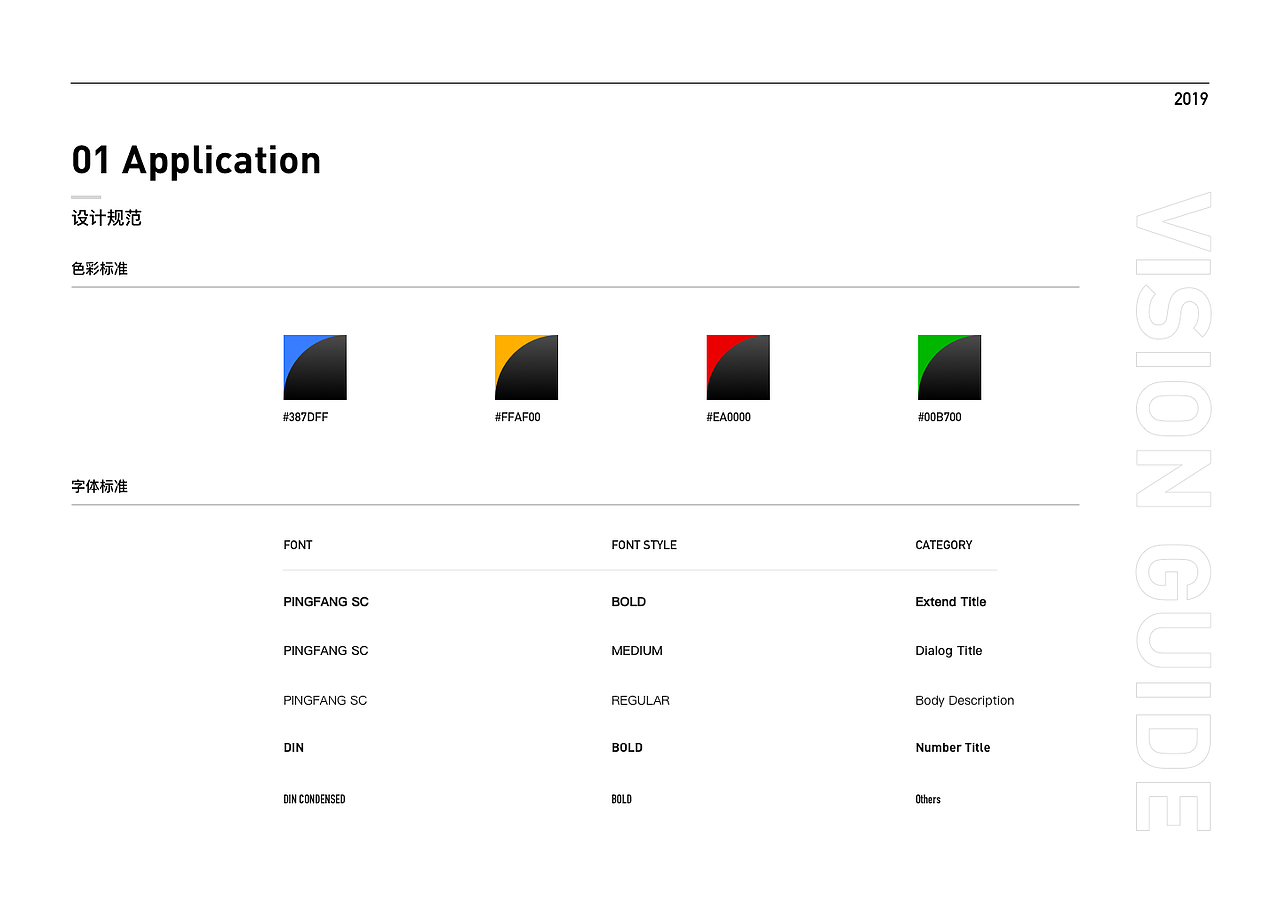
Task: Click the FONT column header
Action: (x=298, y=545)
